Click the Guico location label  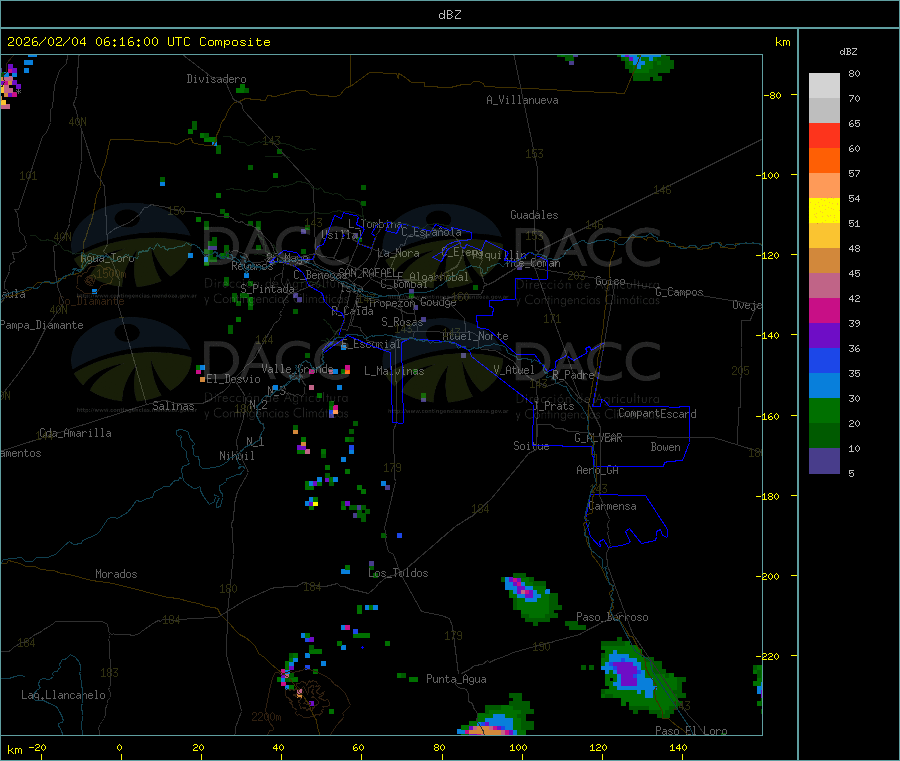(610, 281)
